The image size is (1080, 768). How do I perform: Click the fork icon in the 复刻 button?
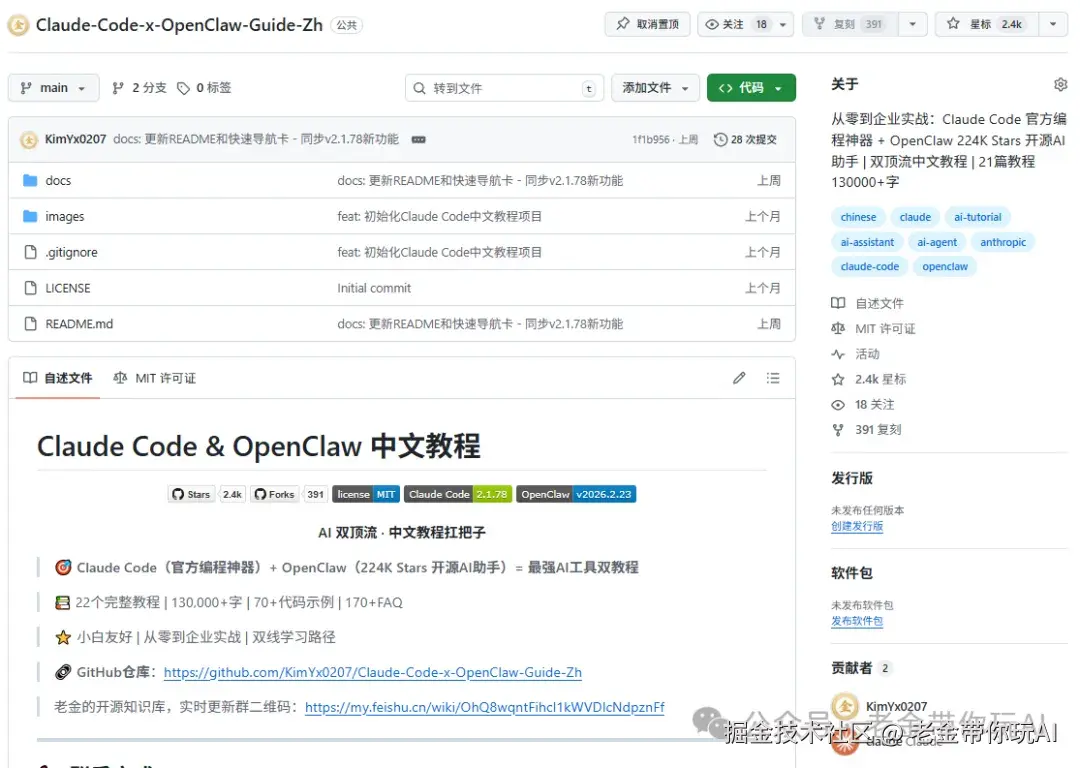tap(820, 24)
